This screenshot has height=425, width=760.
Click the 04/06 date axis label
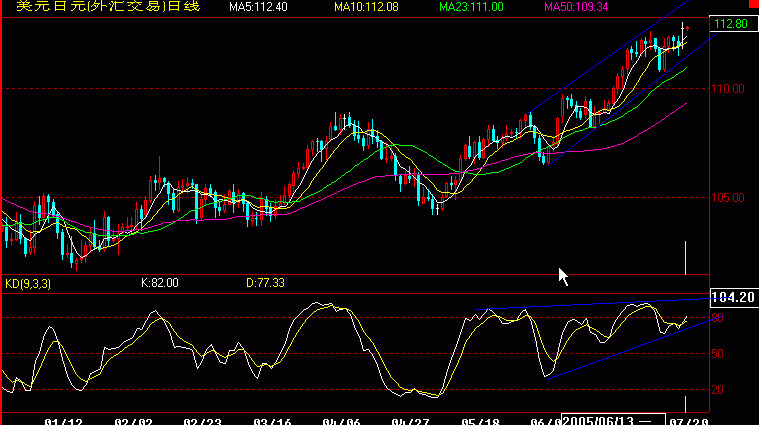click(x=341, y=422)
